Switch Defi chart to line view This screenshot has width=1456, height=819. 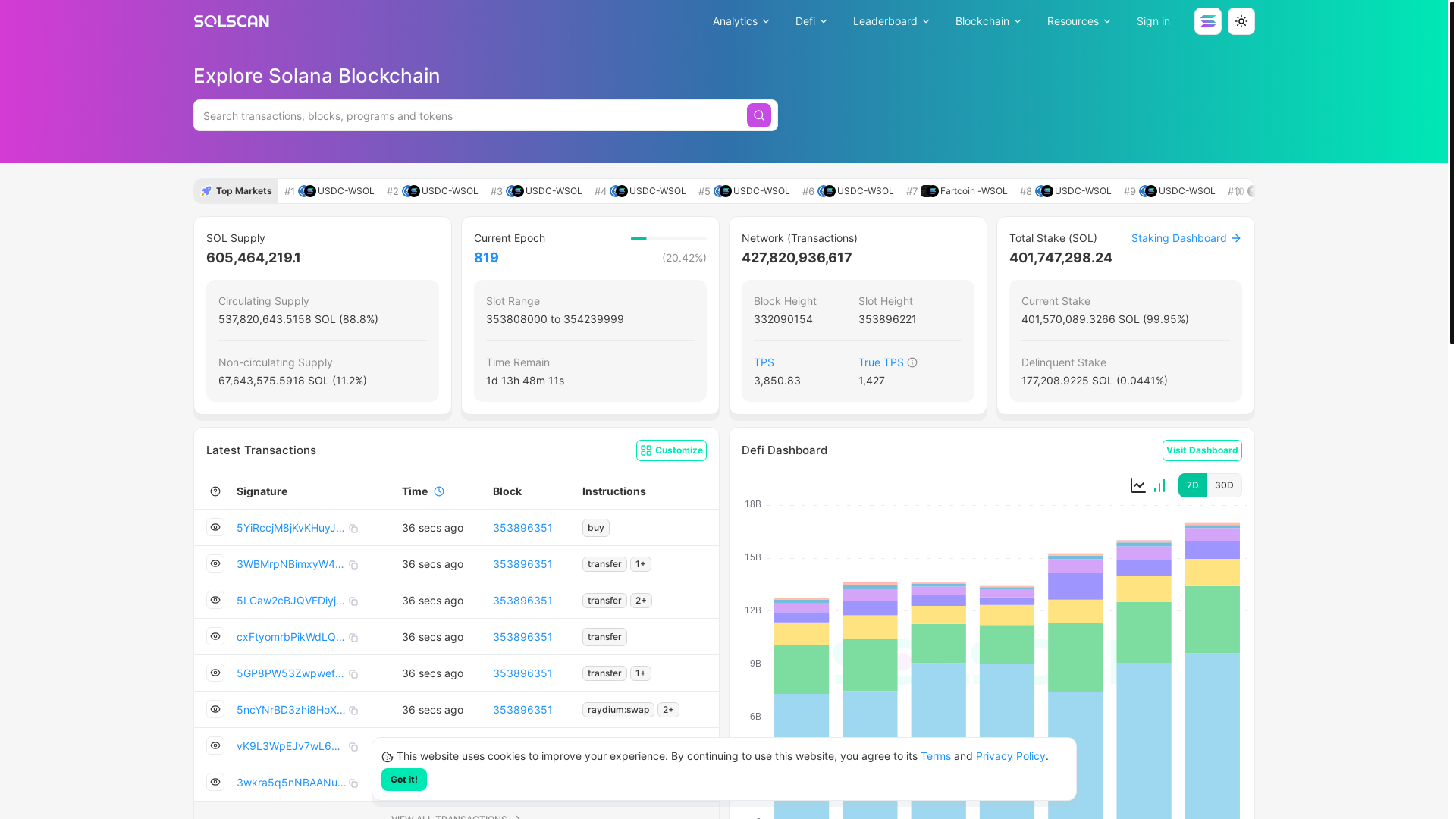pos(1138,485)
